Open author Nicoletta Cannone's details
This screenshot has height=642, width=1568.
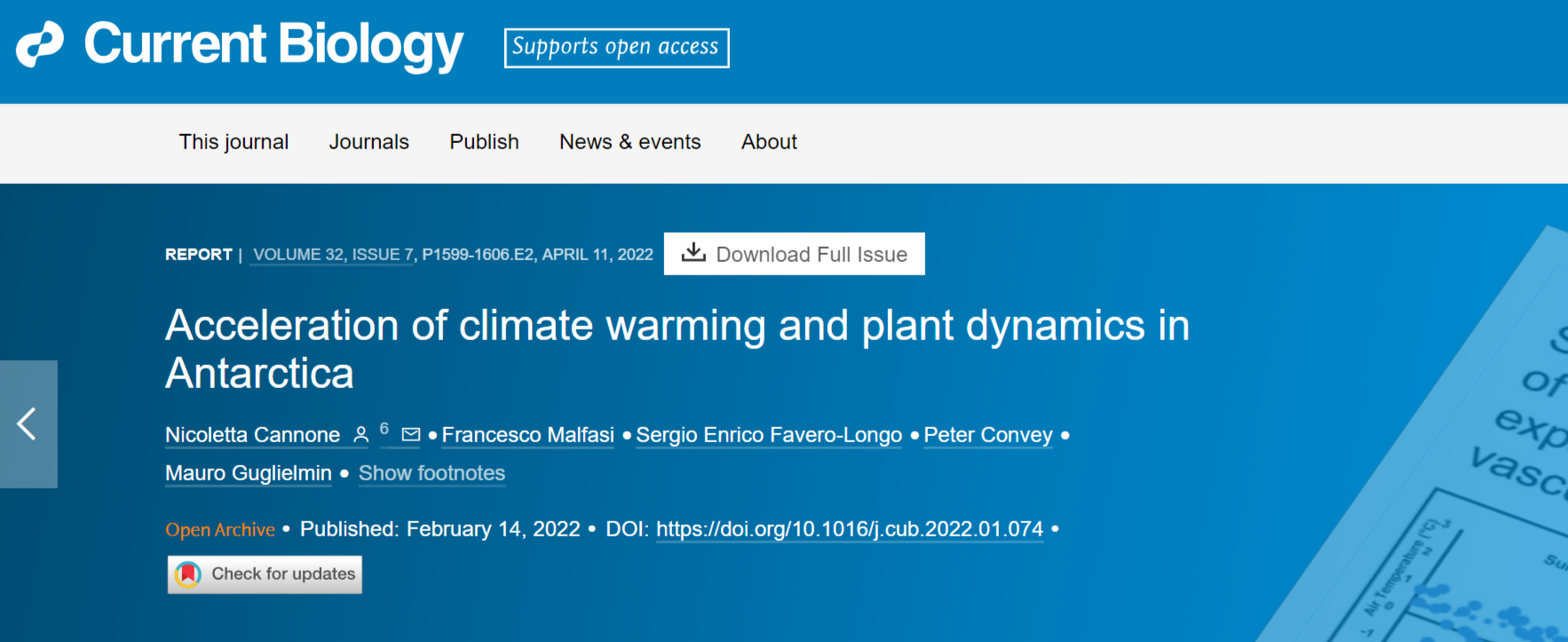(252, 435)
